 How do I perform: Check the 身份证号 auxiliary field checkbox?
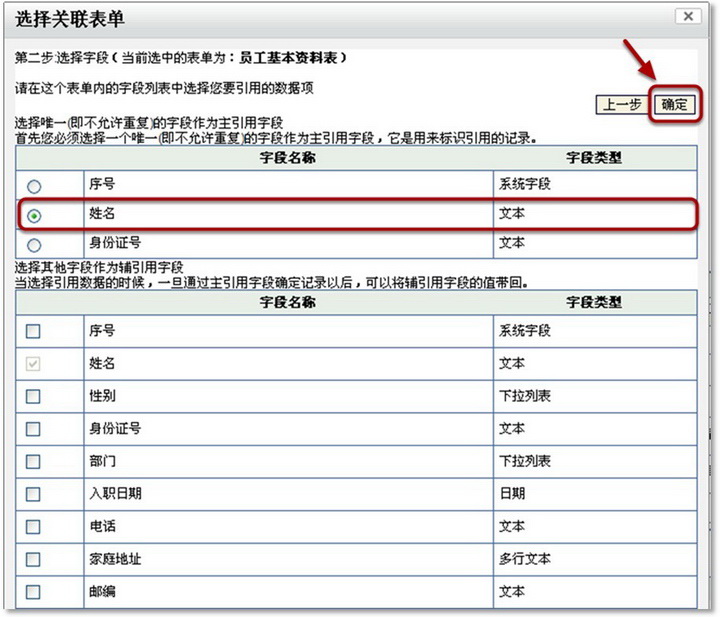(33, 429)
